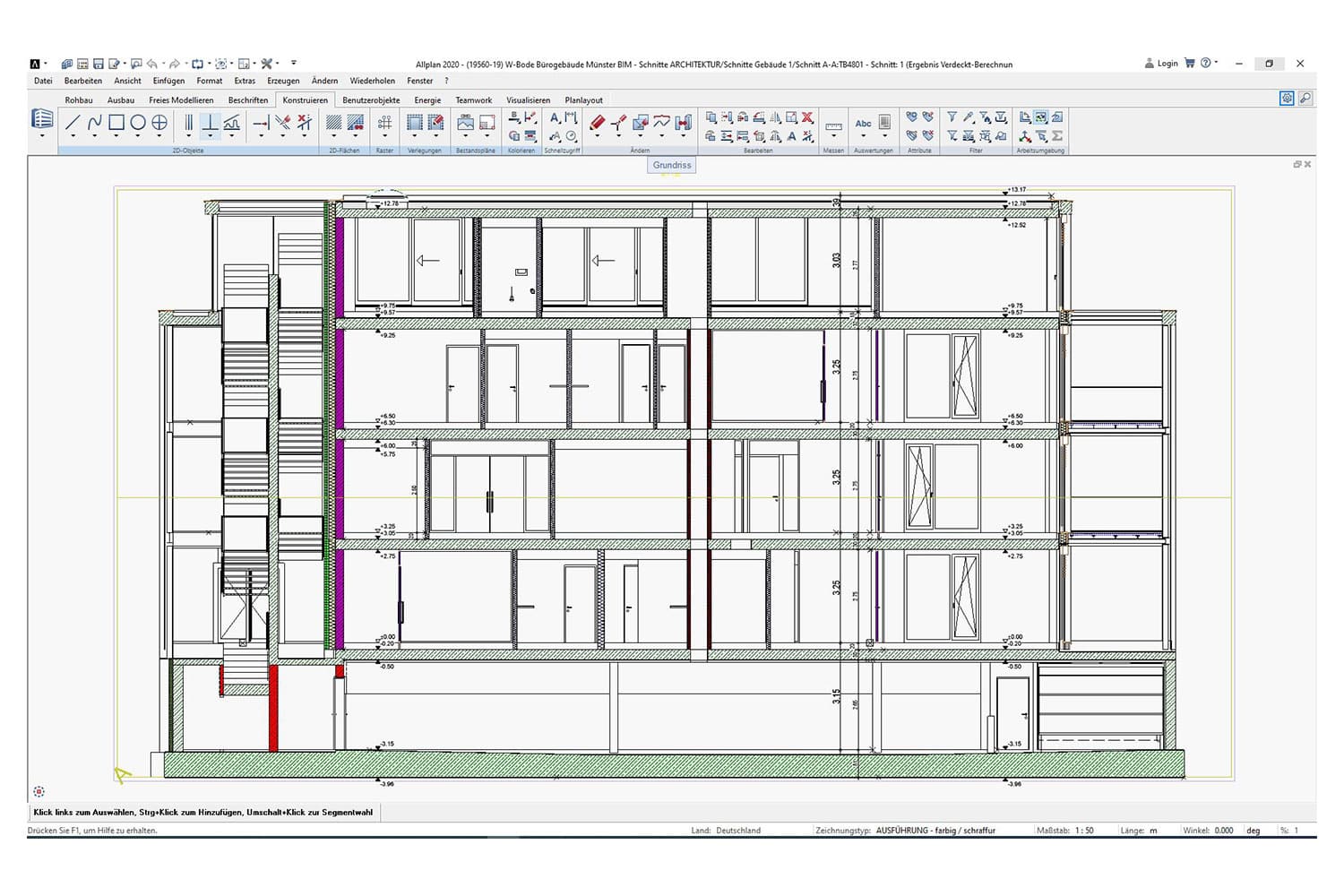Close the drawing viewport with its X
This screenshot has height=896, width=1344.
1308,164
